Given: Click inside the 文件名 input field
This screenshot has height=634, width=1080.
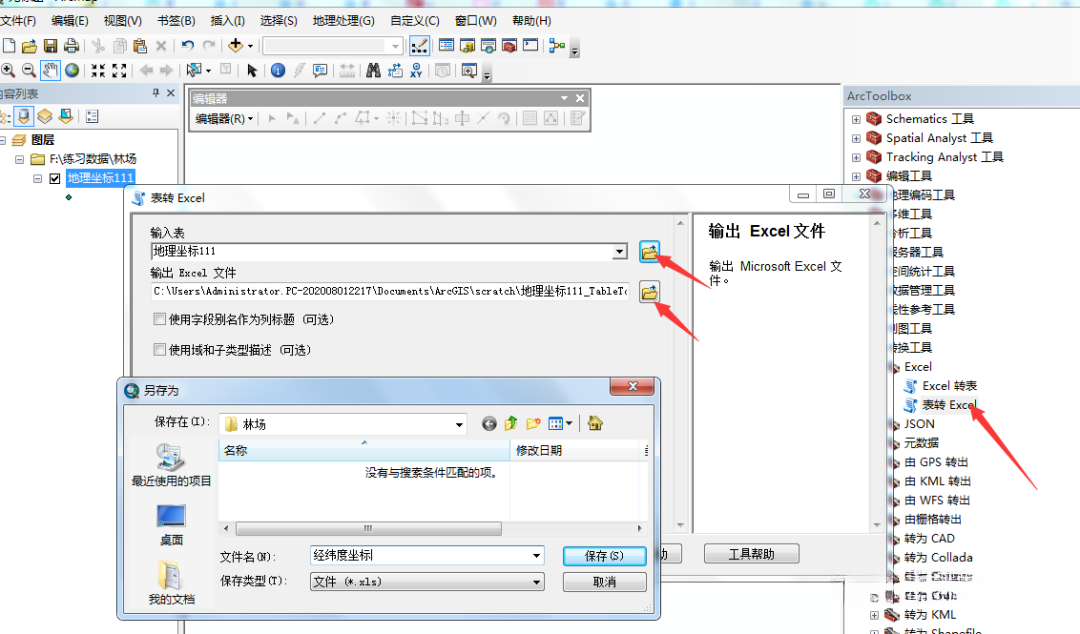Looking at the screenshot, I should 420,553.
